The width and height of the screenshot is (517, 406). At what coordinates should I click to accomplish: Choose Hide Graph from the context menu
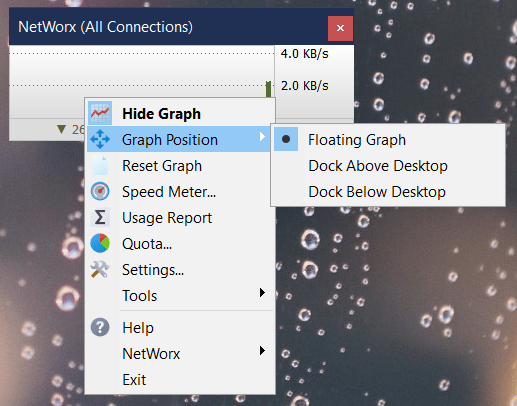coord(180,113)
